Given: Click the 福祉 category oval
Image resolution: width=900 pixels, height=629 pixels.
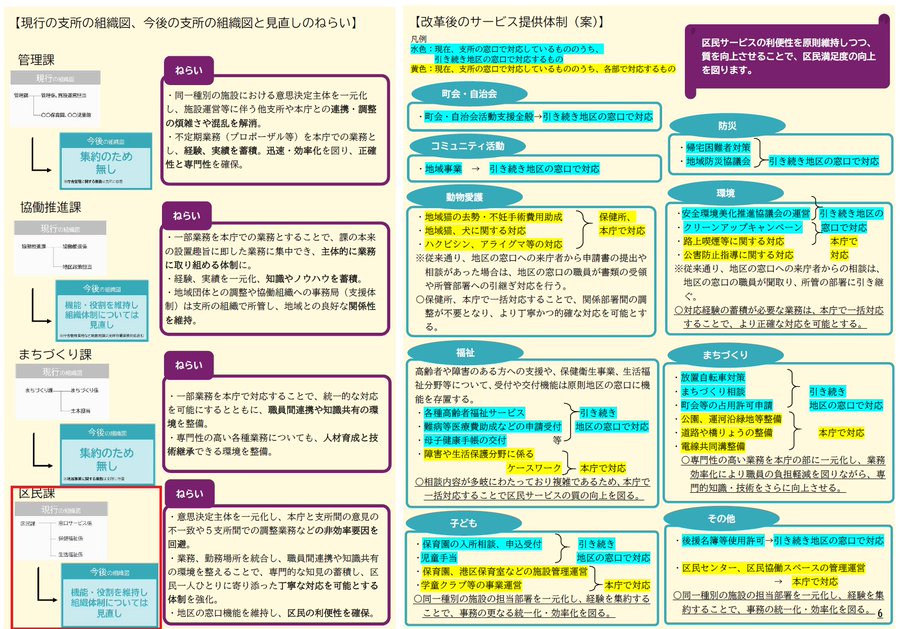Looking at the screenshot, I should (465, 352).
